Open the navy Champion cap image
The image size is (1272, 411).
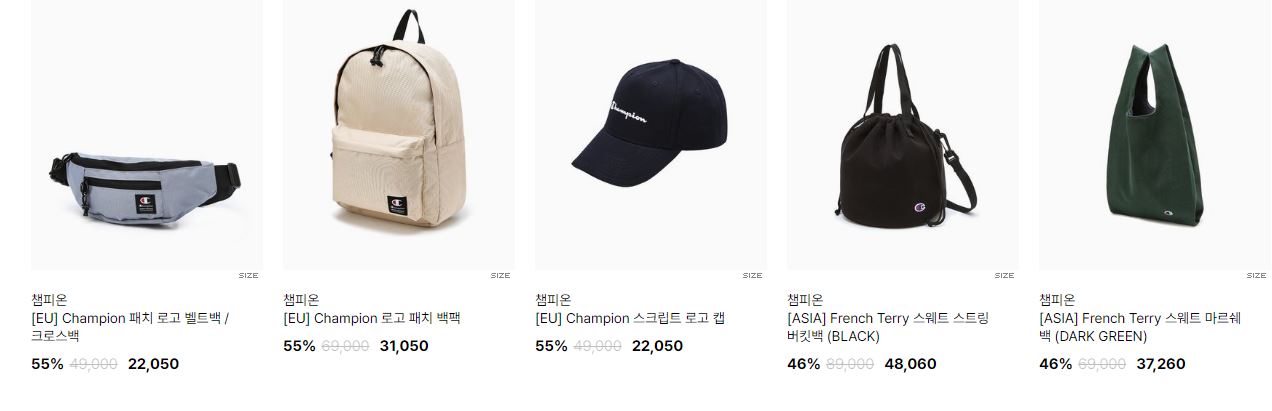point(651,134)
